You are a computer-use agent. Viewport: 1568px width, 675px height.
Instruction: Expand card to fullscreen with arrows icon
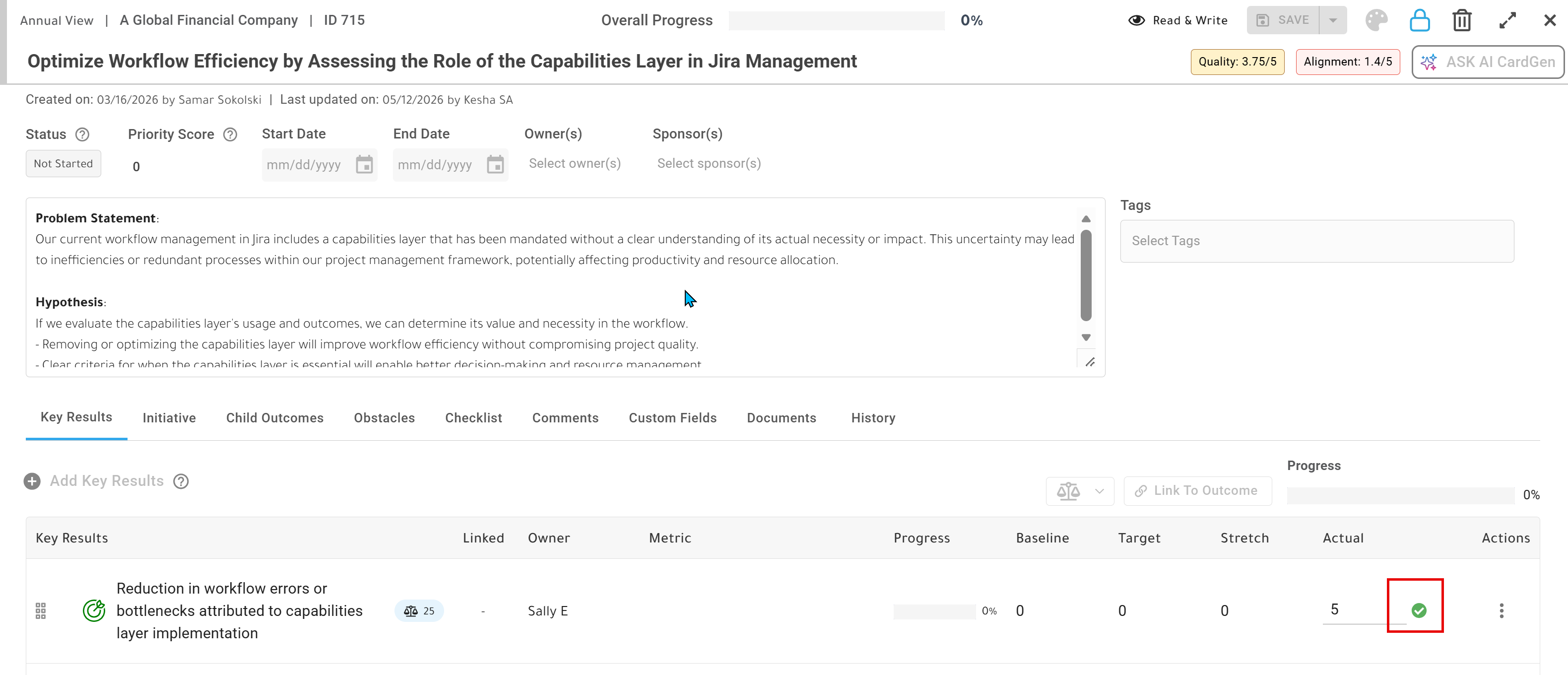[1507, 20]
